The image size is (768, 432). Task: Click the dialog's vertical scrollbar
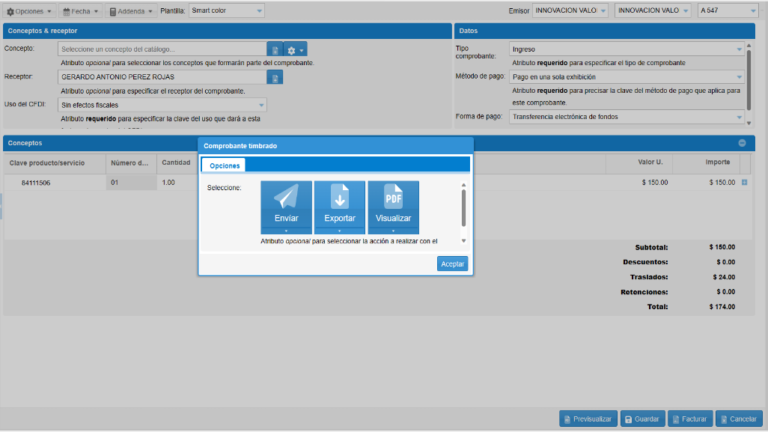pos(463,208)
